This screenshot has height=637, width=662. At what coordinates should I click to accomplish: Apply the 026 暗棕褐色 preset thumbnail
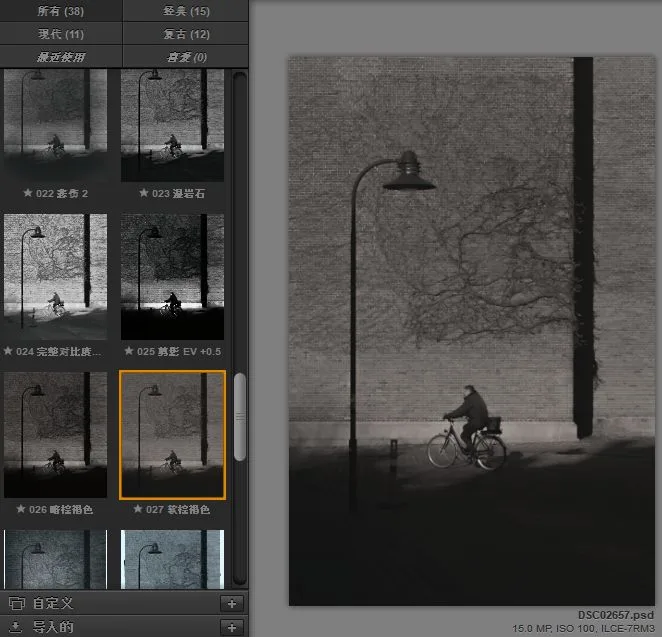pyautogui.click(x=55, y=435)
